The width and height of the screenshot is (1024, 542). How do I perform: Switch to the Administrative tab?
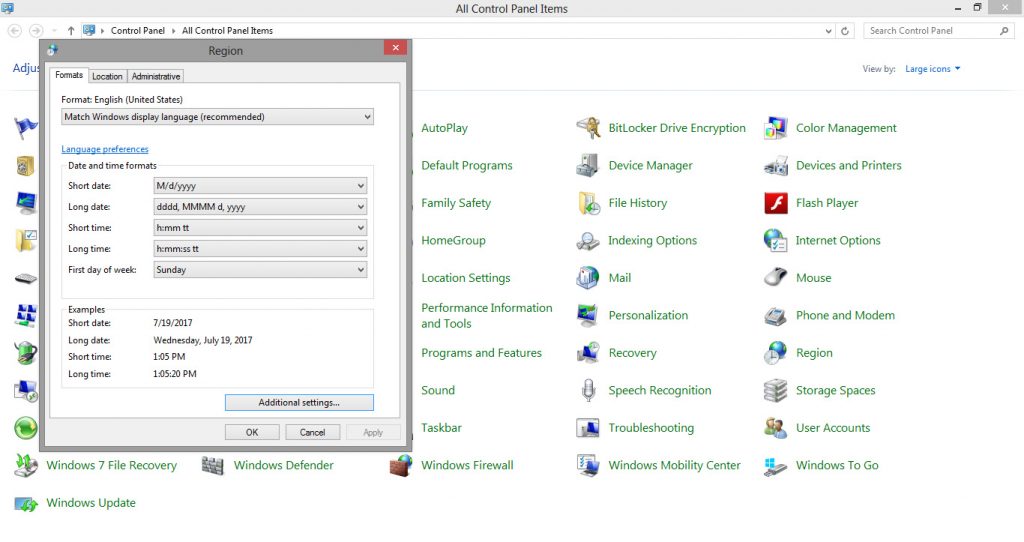(156, 76)
